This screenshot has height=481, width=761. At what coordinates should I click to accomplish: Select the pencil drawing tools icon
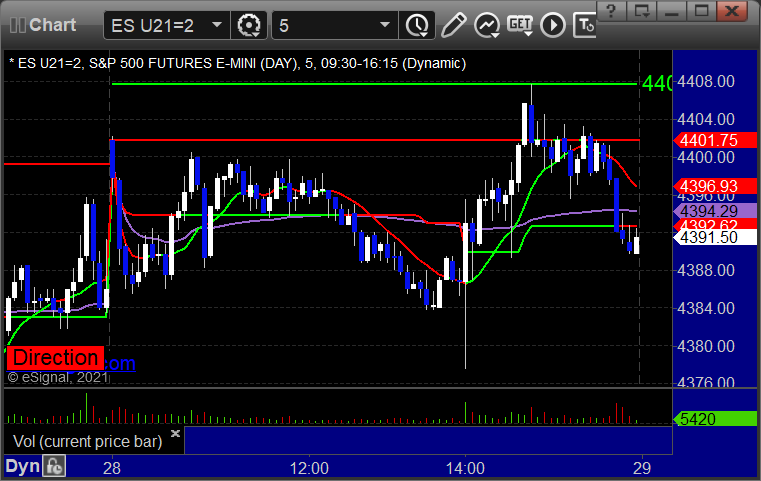pos(454,25)
